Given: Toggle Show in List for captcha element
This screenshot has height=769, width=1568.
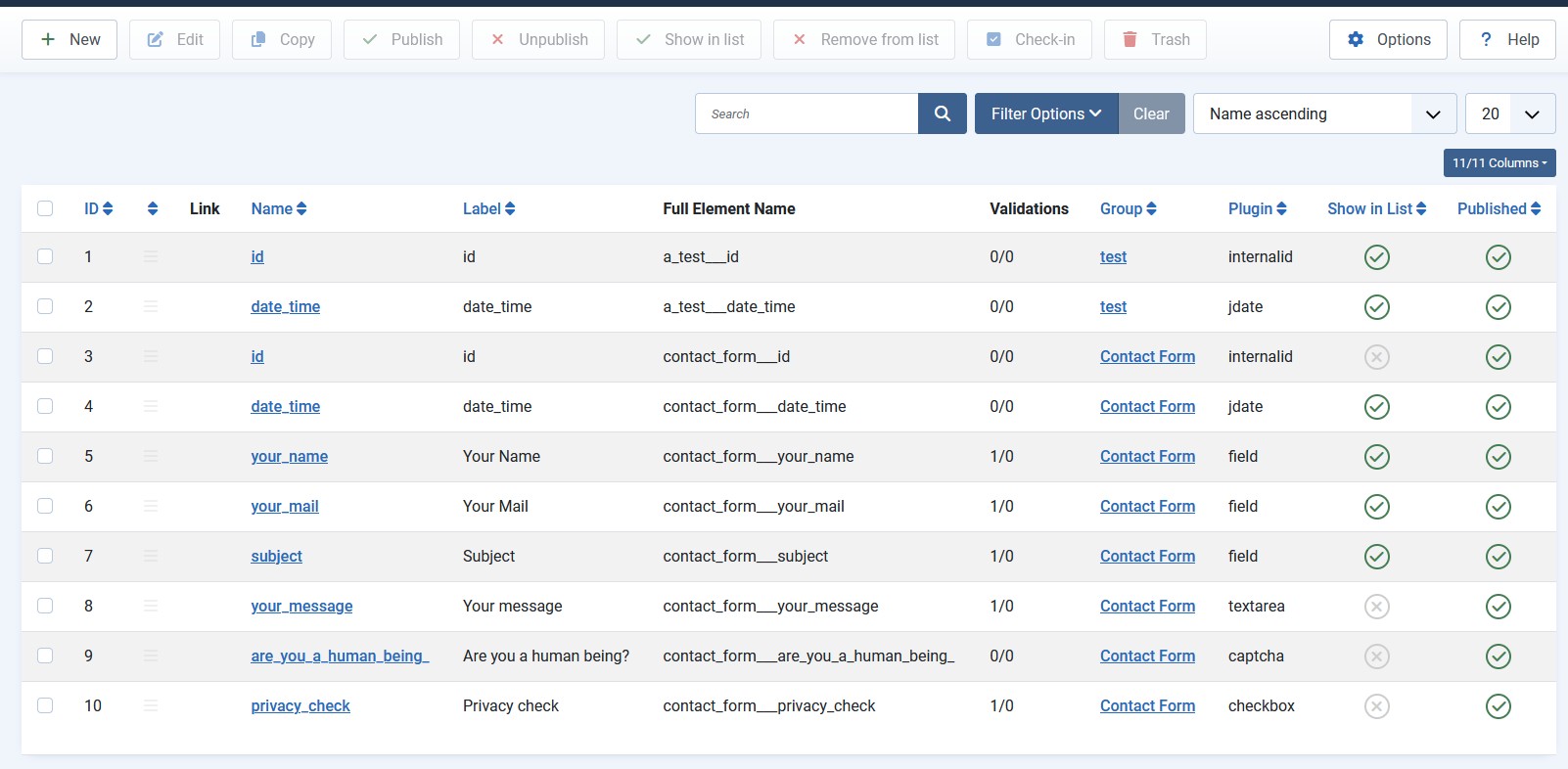Looking at the screenshot, I should 1376,656.
